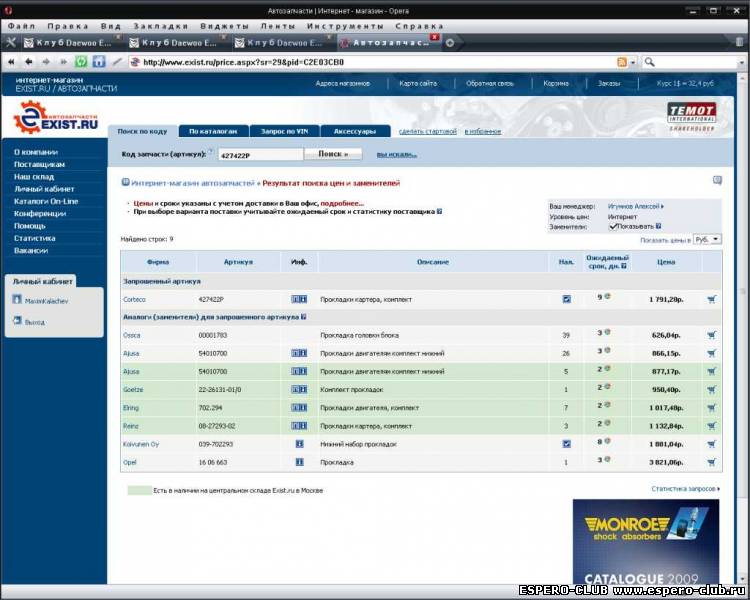Screen dimensions: 750x600
Task: Open 'Заказы' header link
Action: 609,83
